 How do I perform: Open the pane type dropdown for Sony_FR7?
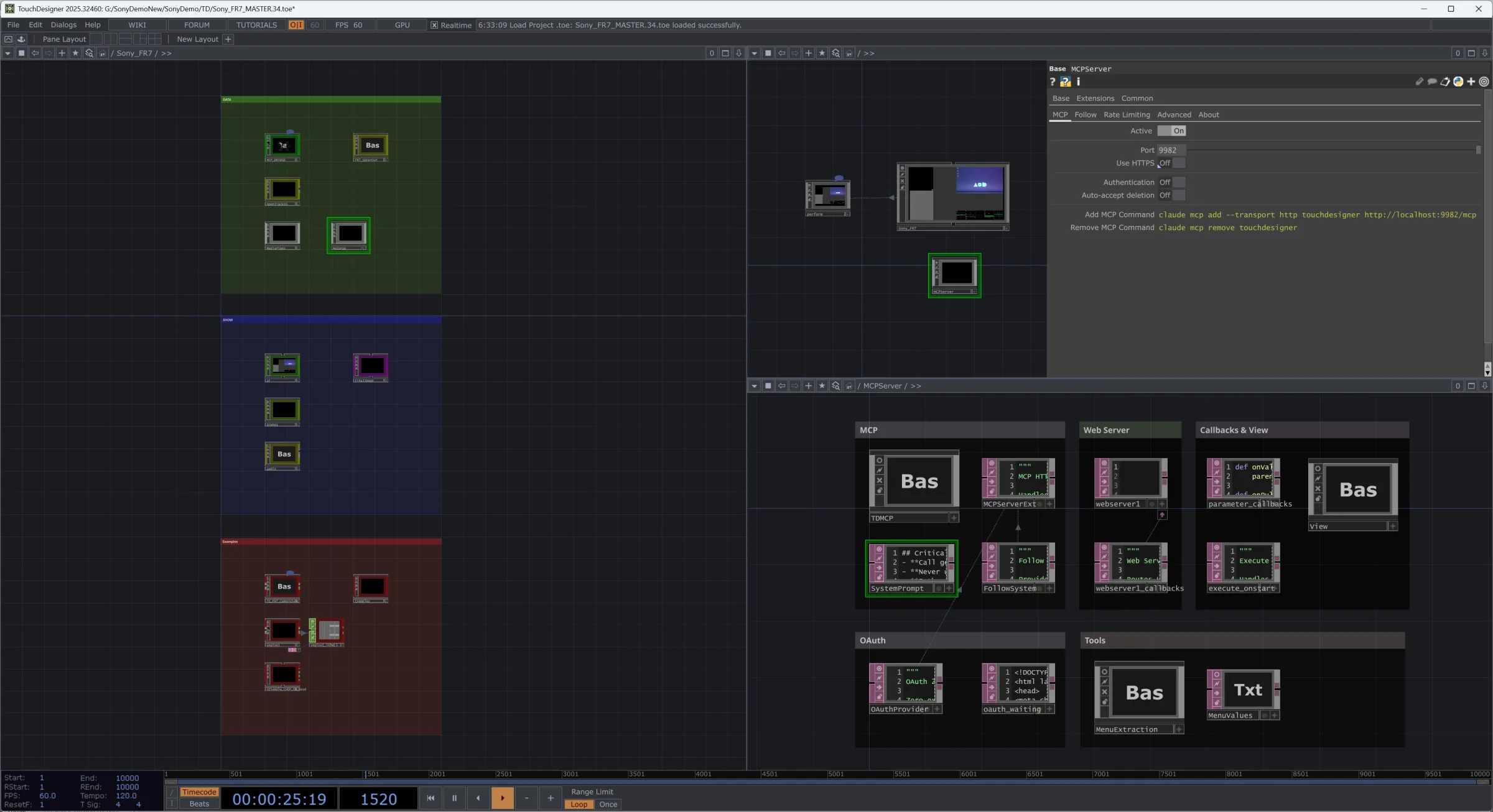click(x=7, y=53)
